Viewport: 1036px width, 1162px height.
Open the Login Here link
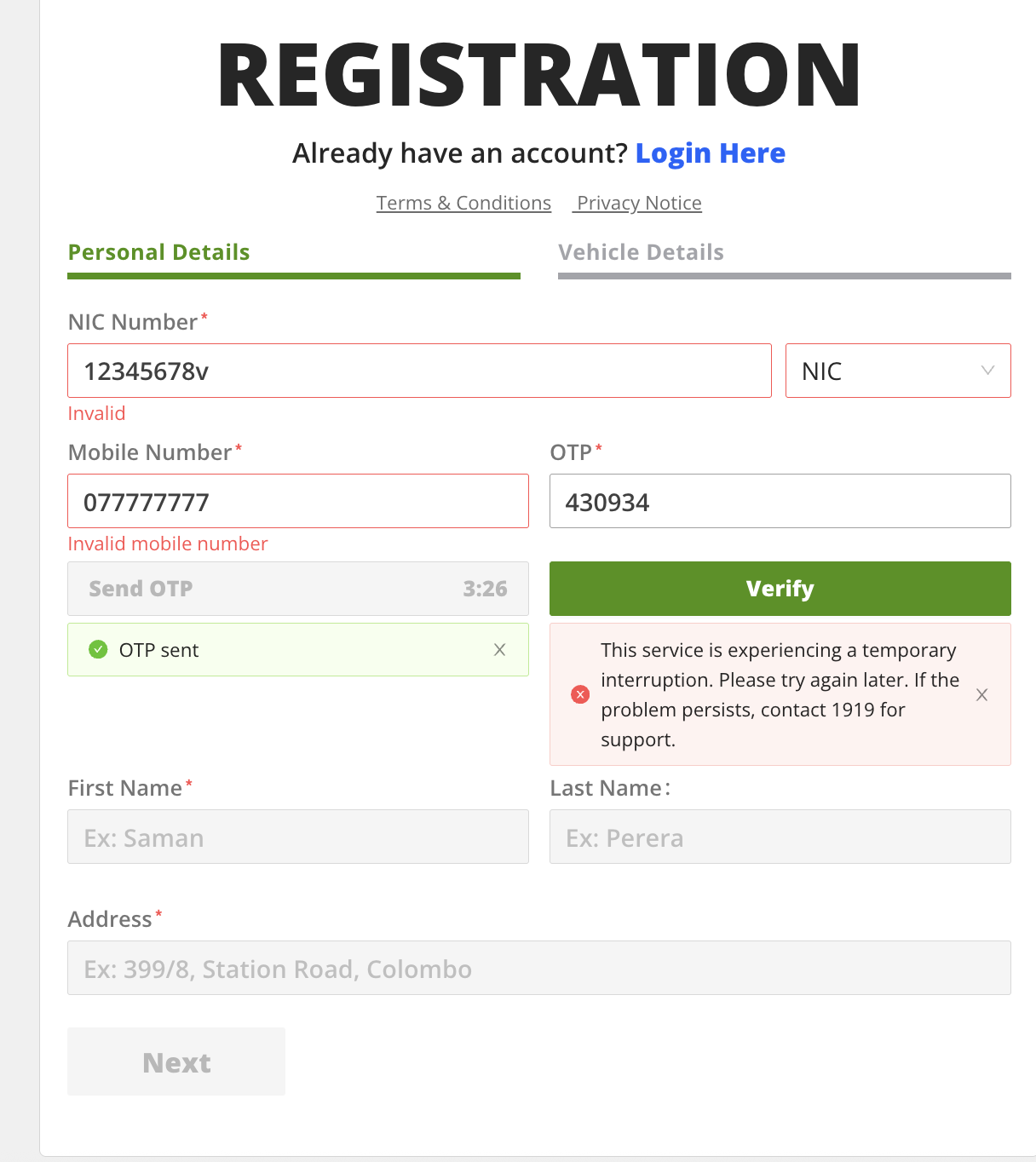(711, 153)
